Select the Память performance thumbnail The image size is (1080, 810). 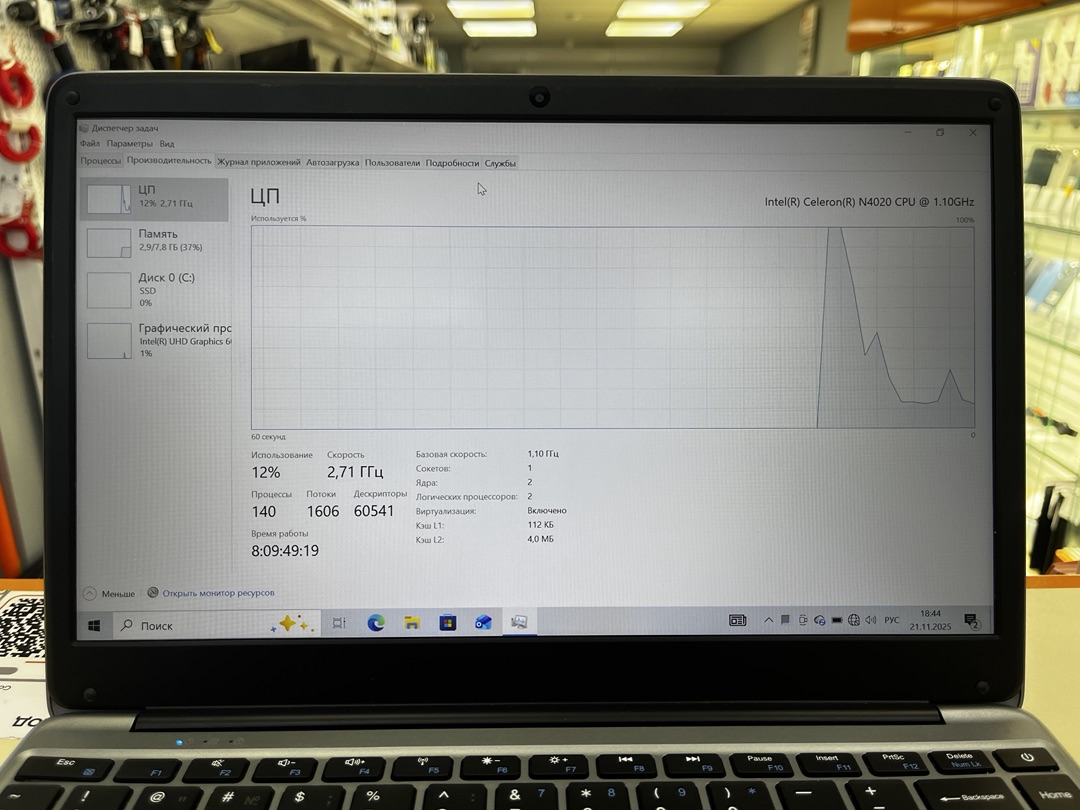coord(154,240)
